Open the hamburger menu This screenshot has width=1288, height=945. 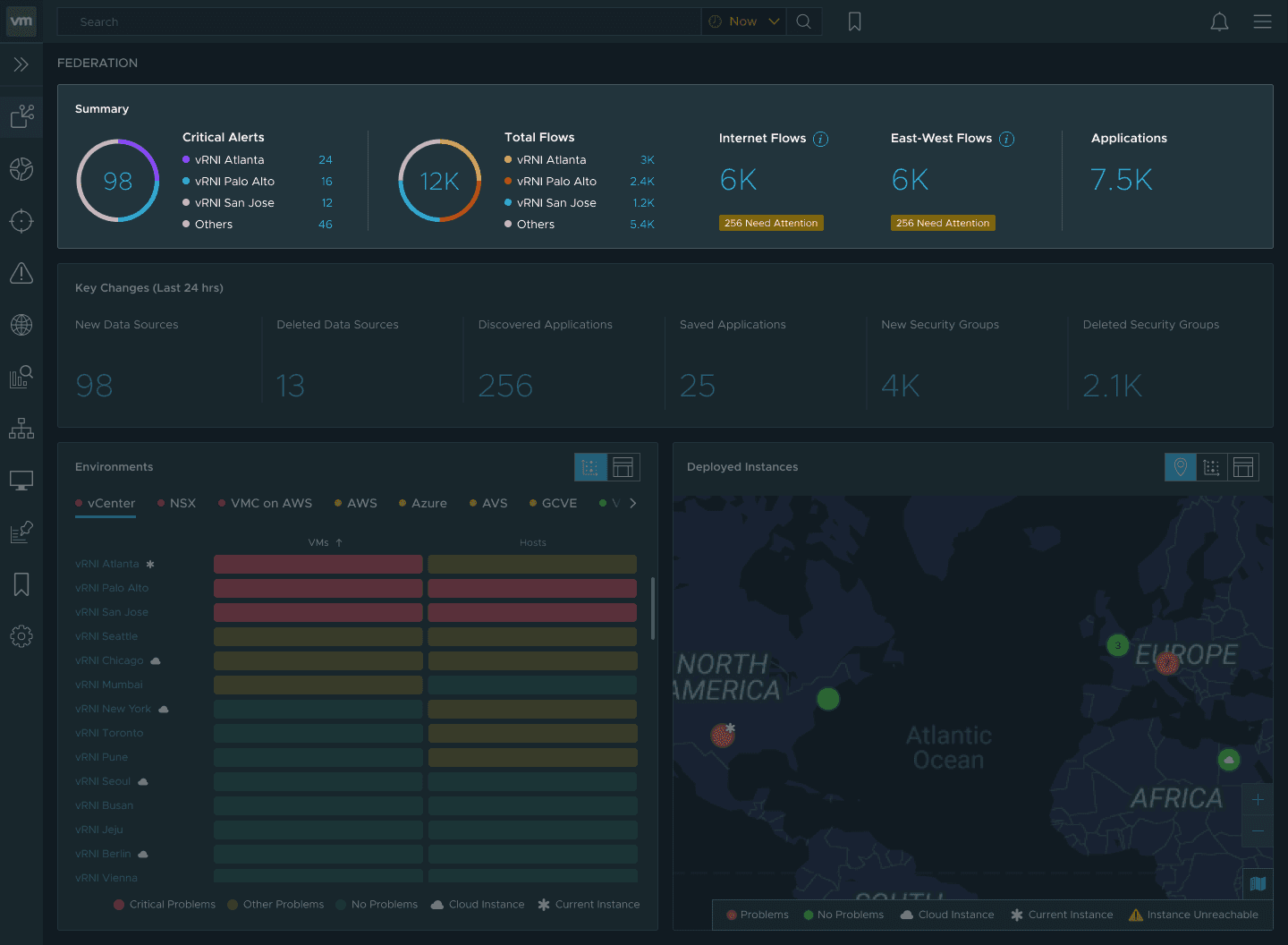click(x=1262, y=21)
